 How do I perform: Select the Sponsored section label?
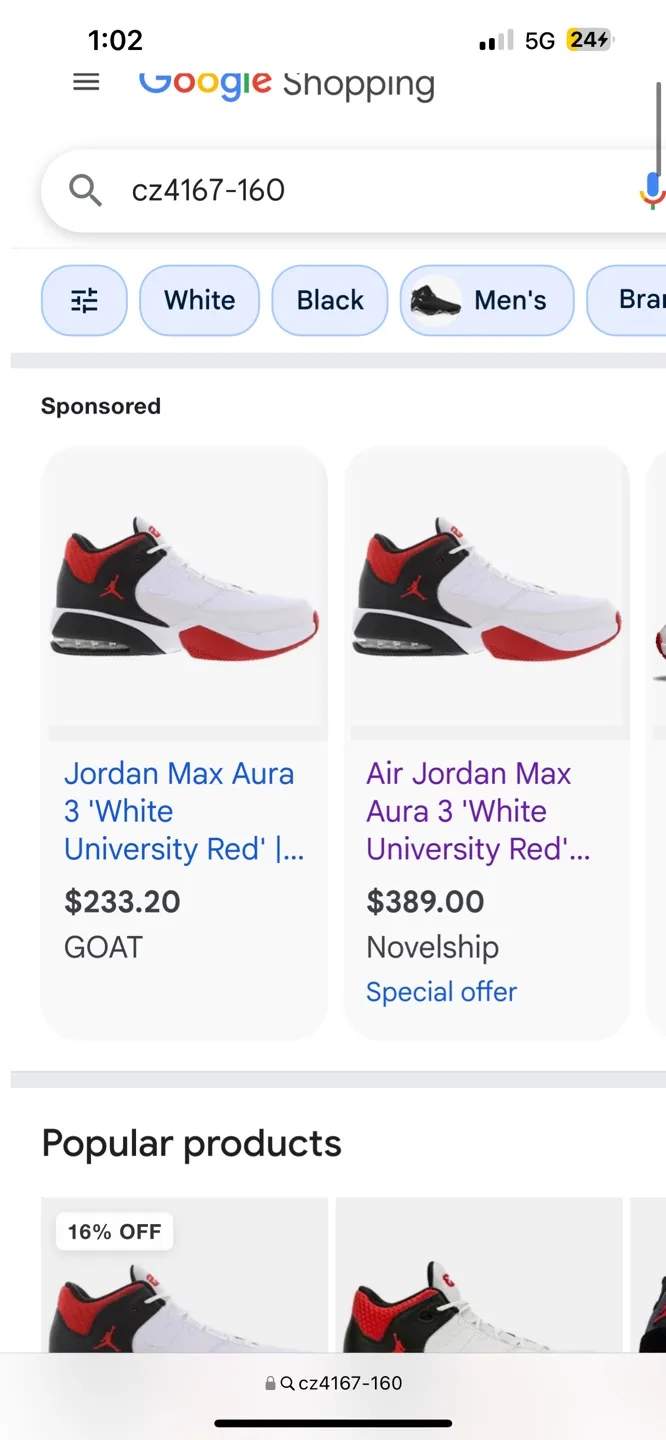[x=100, y=406]
